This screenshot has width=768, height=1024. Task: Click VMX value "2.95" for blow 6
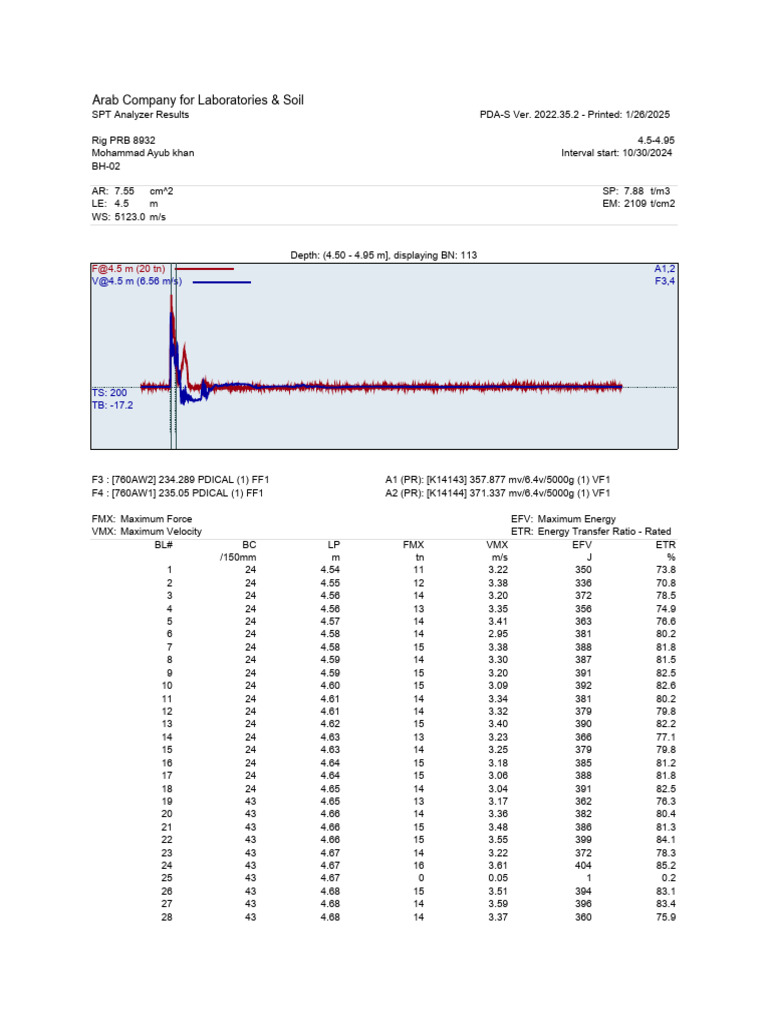pos(498,634)
